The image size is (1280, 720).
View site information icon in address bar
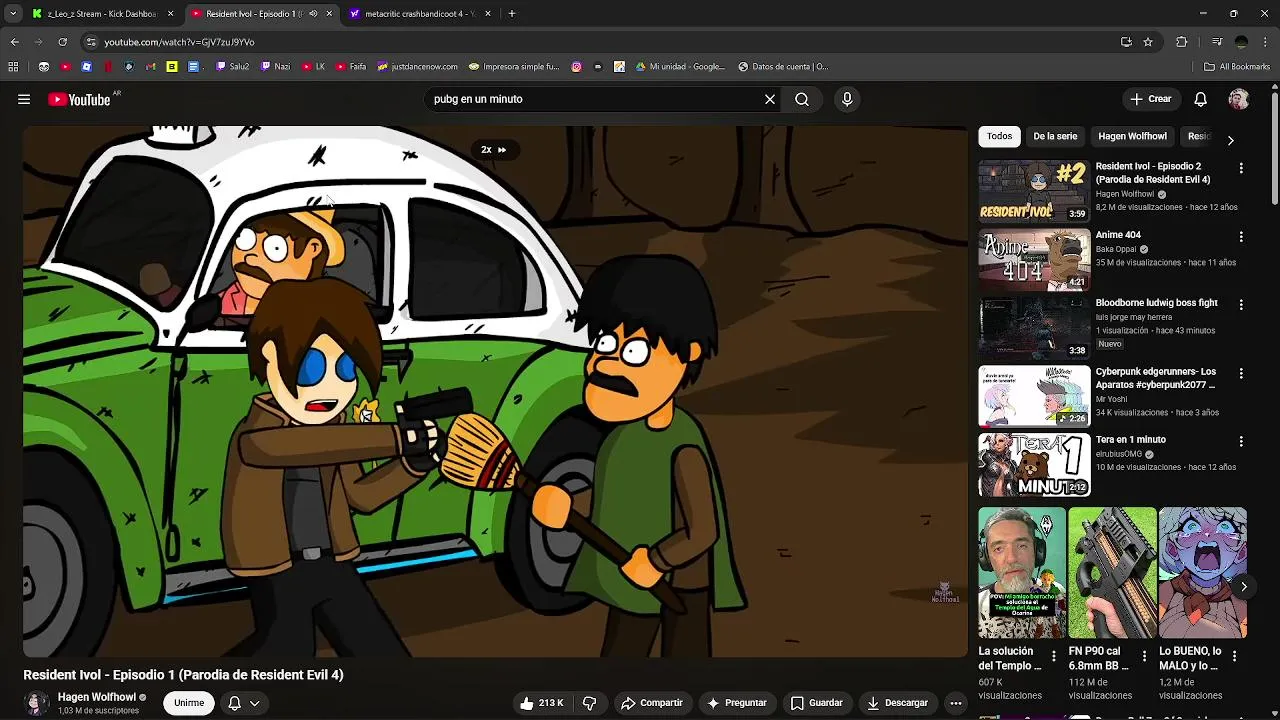91,42
